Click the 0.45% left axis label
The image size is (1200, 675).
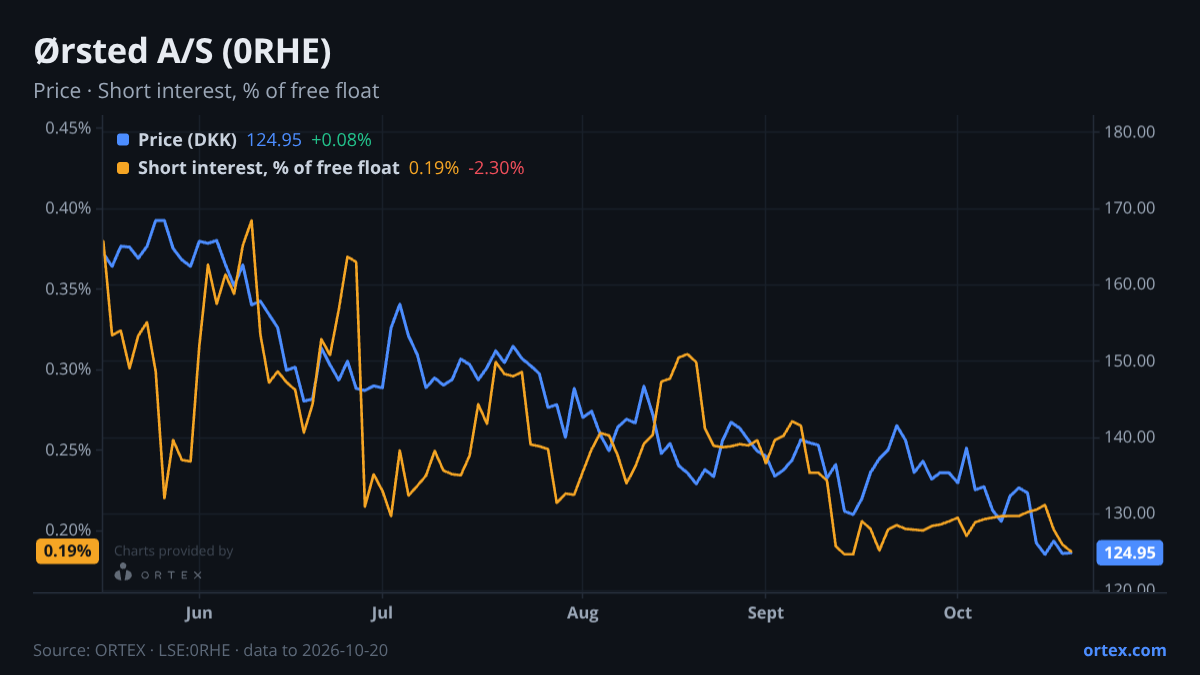[x=68, y=128]
